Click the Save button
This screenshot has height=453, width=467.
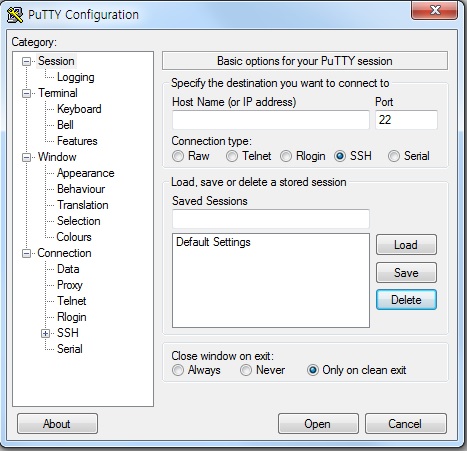point(406,273)
